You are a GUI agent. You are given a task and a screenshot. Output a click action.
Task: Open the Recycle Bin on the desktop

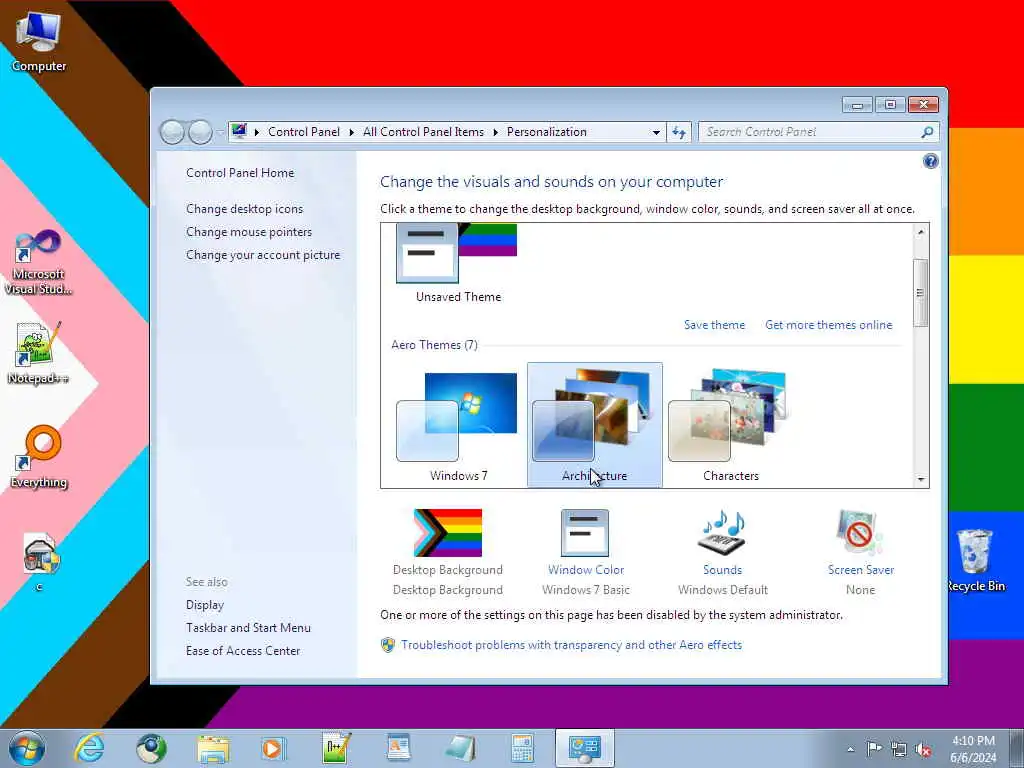click(x=976, y=560)
